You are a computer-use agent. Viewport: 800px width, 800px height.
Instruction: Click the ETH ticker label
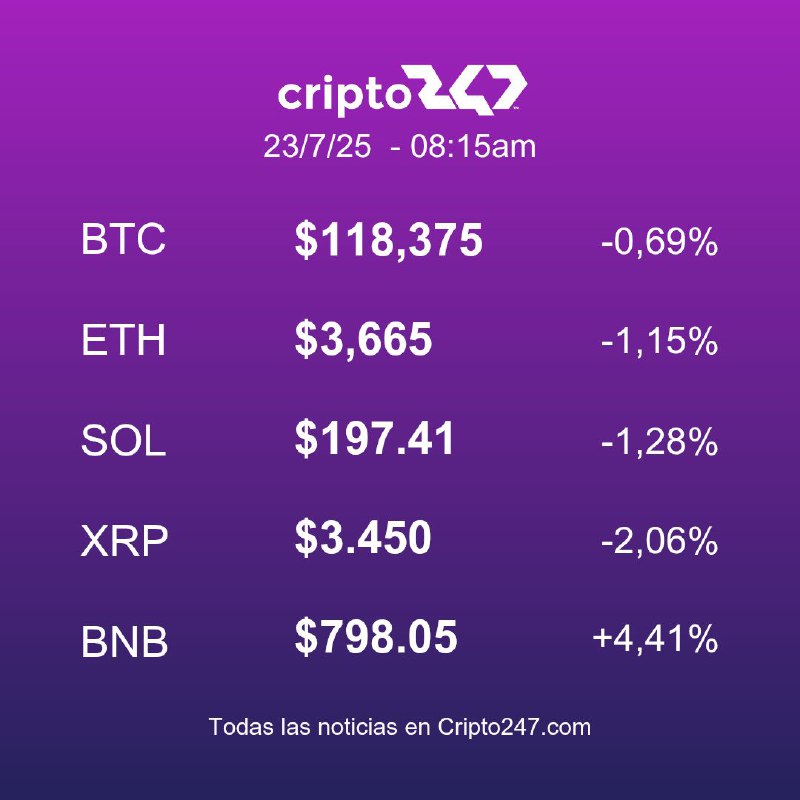[x=123, y=339]
